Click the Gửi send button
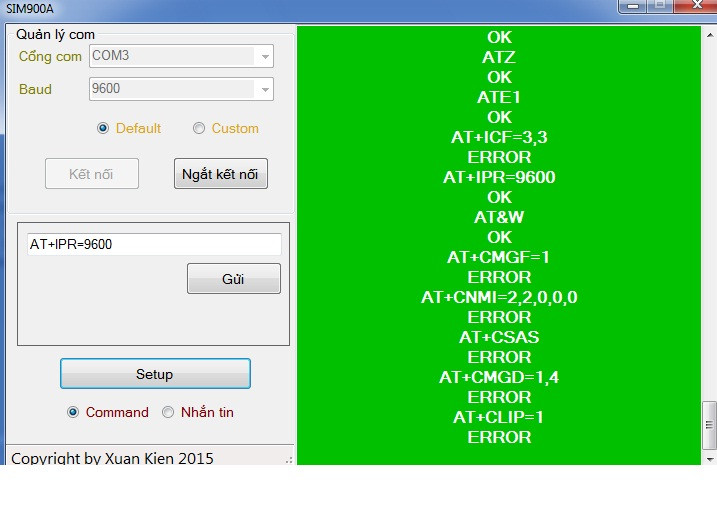 (234, 278)
